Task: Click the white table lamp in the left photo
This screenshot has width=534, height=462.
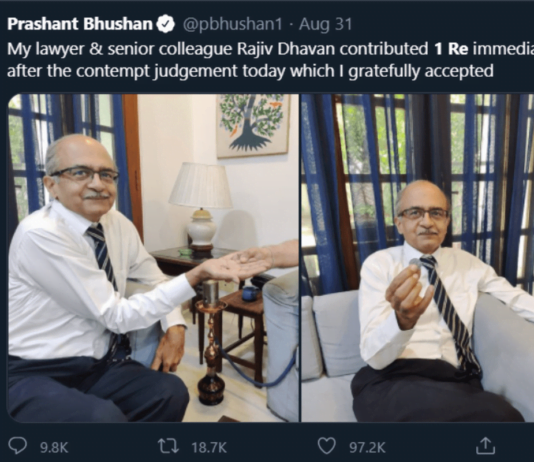Action: coord(201,206)
